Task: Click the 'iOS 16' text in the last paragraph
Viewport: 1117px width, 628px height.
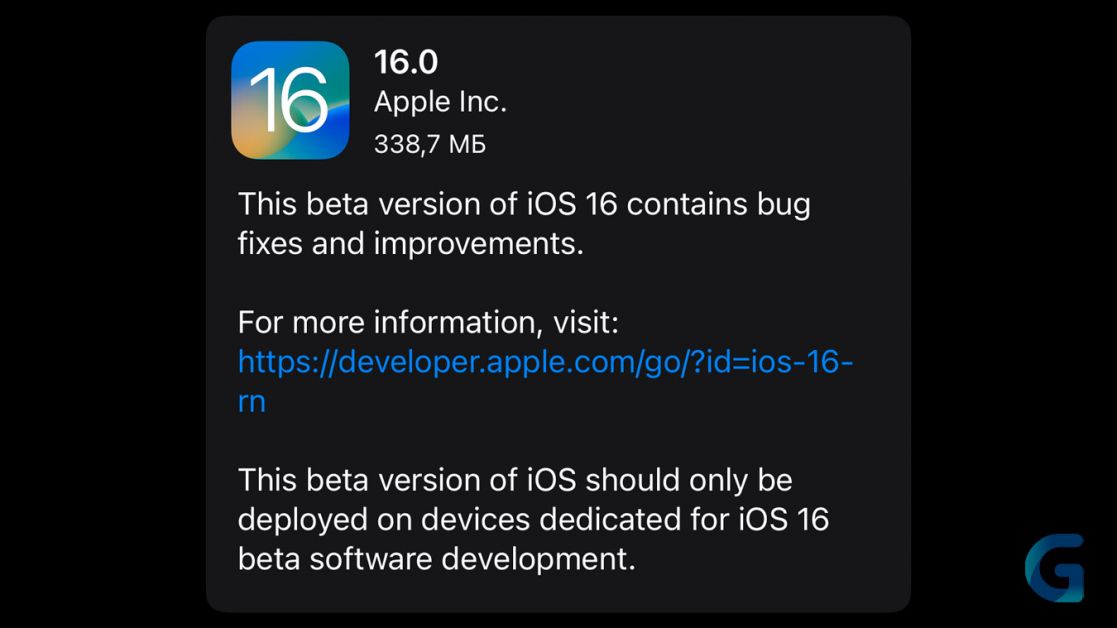Action: (x=784, y=519)
